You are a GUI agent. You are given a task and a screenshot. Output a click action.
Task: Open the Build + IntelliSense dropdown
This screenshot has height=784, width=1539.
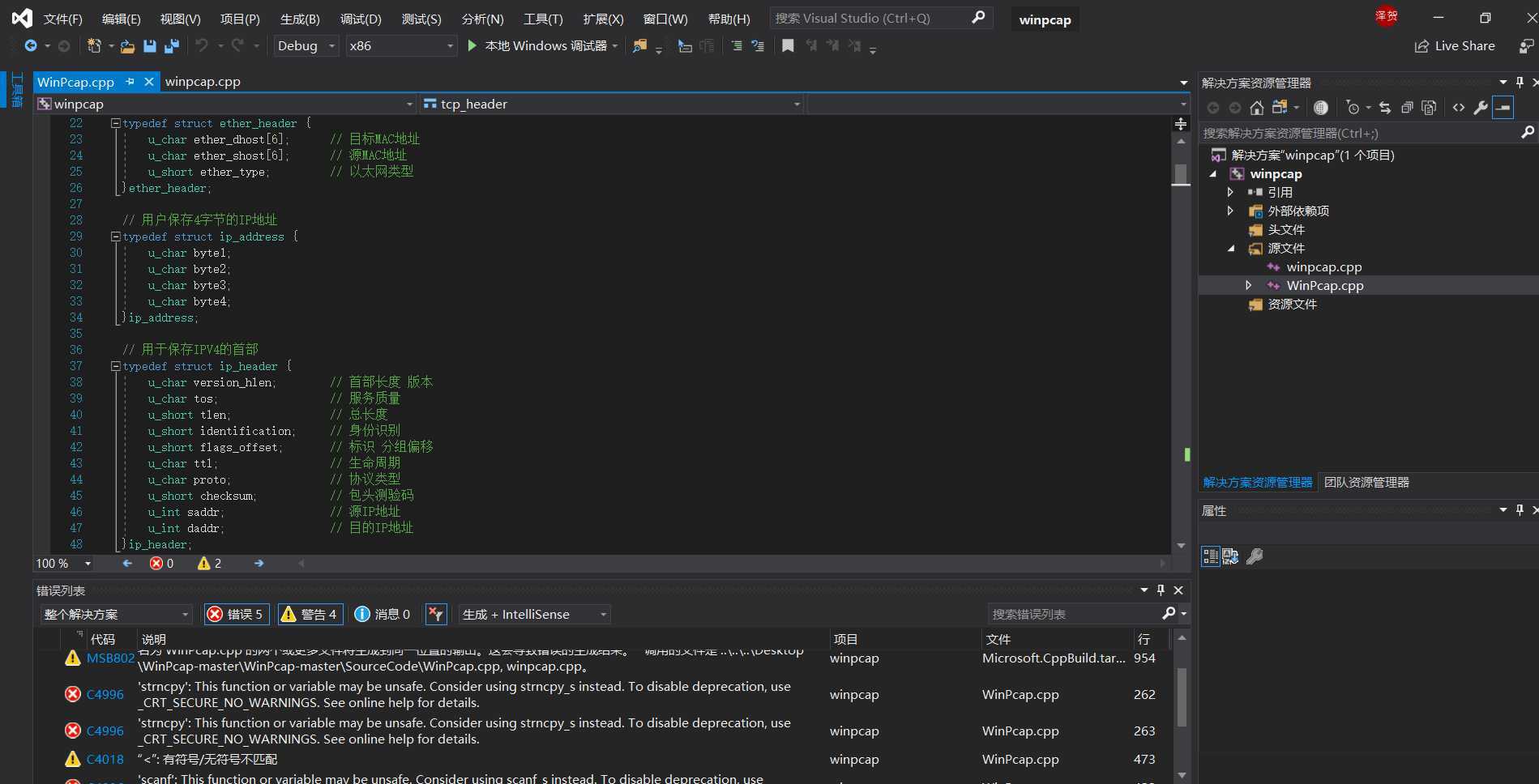click(535, 615)
